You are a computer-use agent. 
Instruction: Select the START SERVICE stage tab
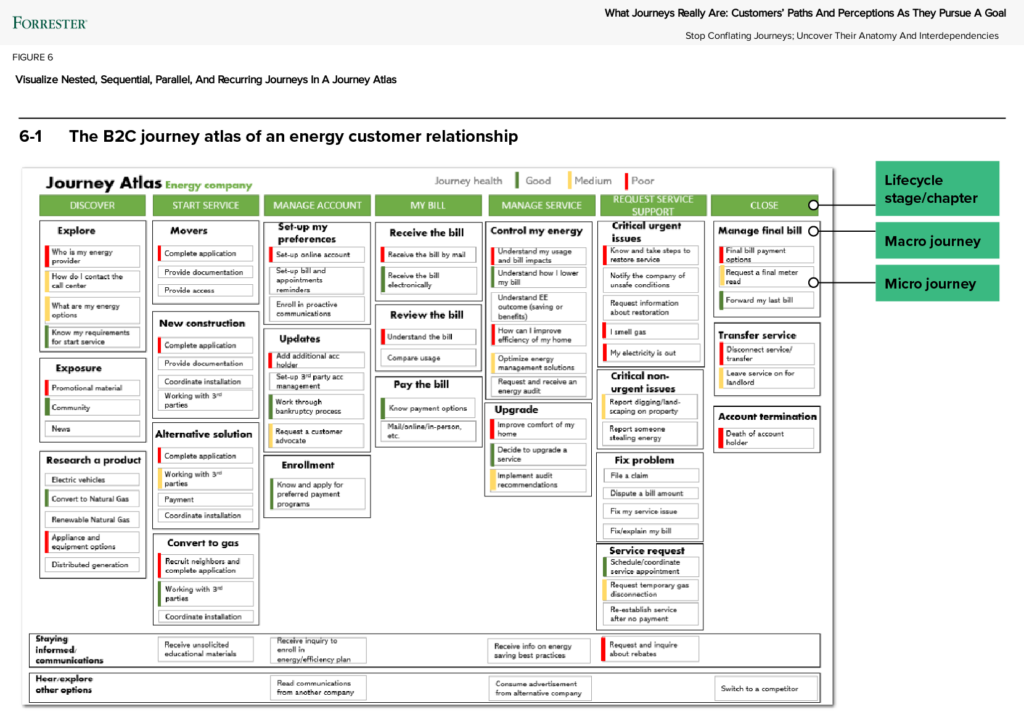(204, 205)
